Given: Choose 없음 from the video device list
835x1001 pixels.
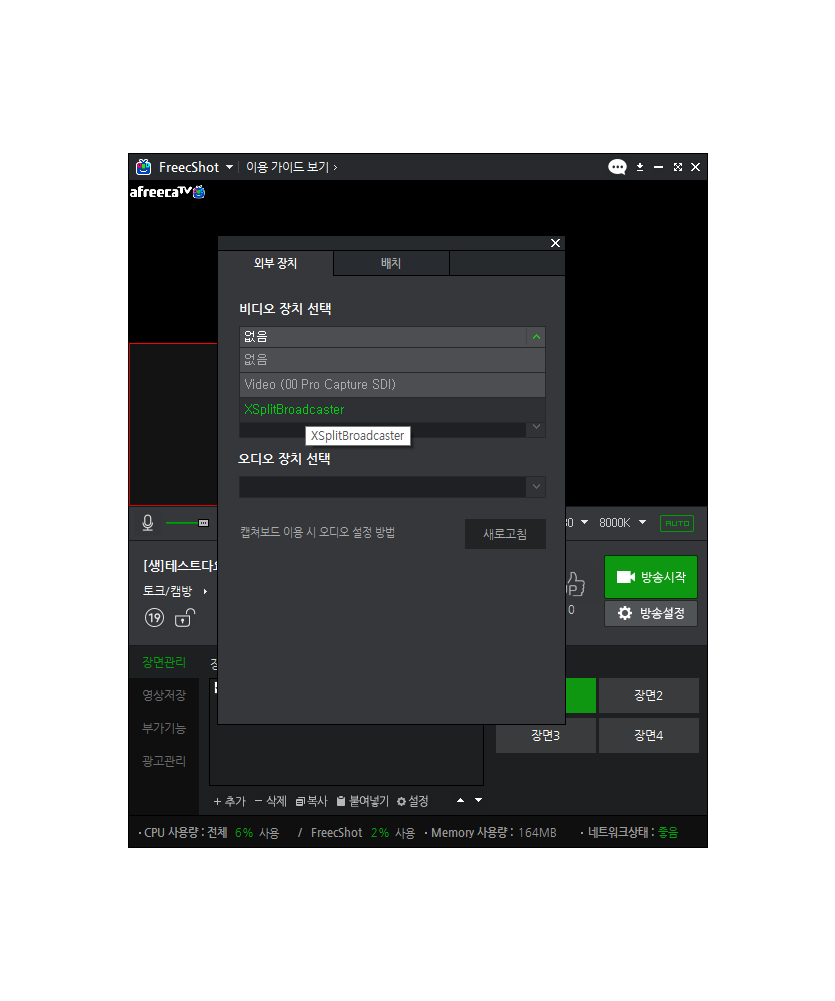Looking at the screenshot, I should point(392,359).
